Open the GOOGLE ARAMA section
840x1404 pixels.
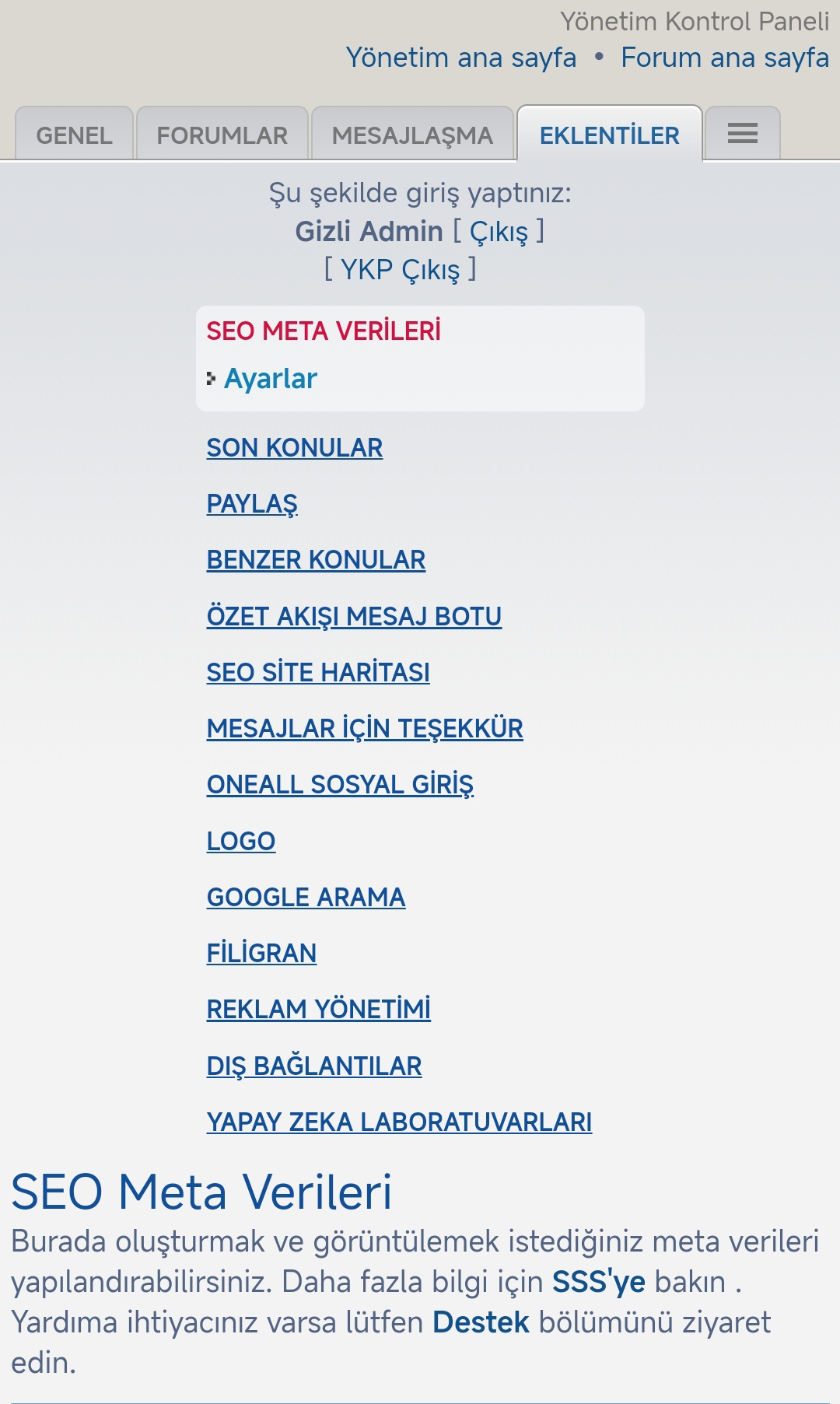(306, 898)
